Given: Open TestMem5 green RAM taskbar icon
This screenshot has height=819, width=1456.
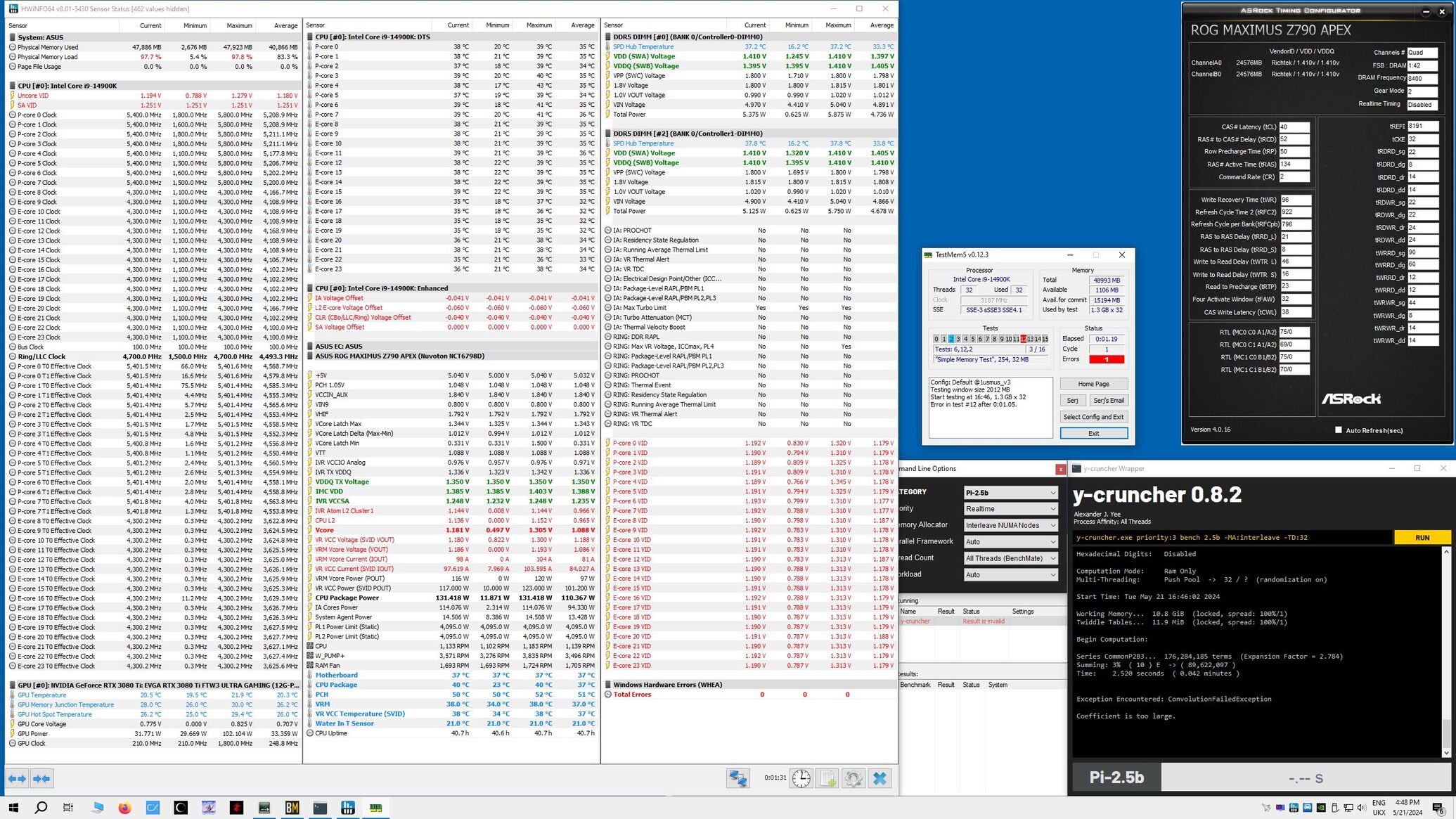Looking at the screenshot, I should (x=375, y=808).
